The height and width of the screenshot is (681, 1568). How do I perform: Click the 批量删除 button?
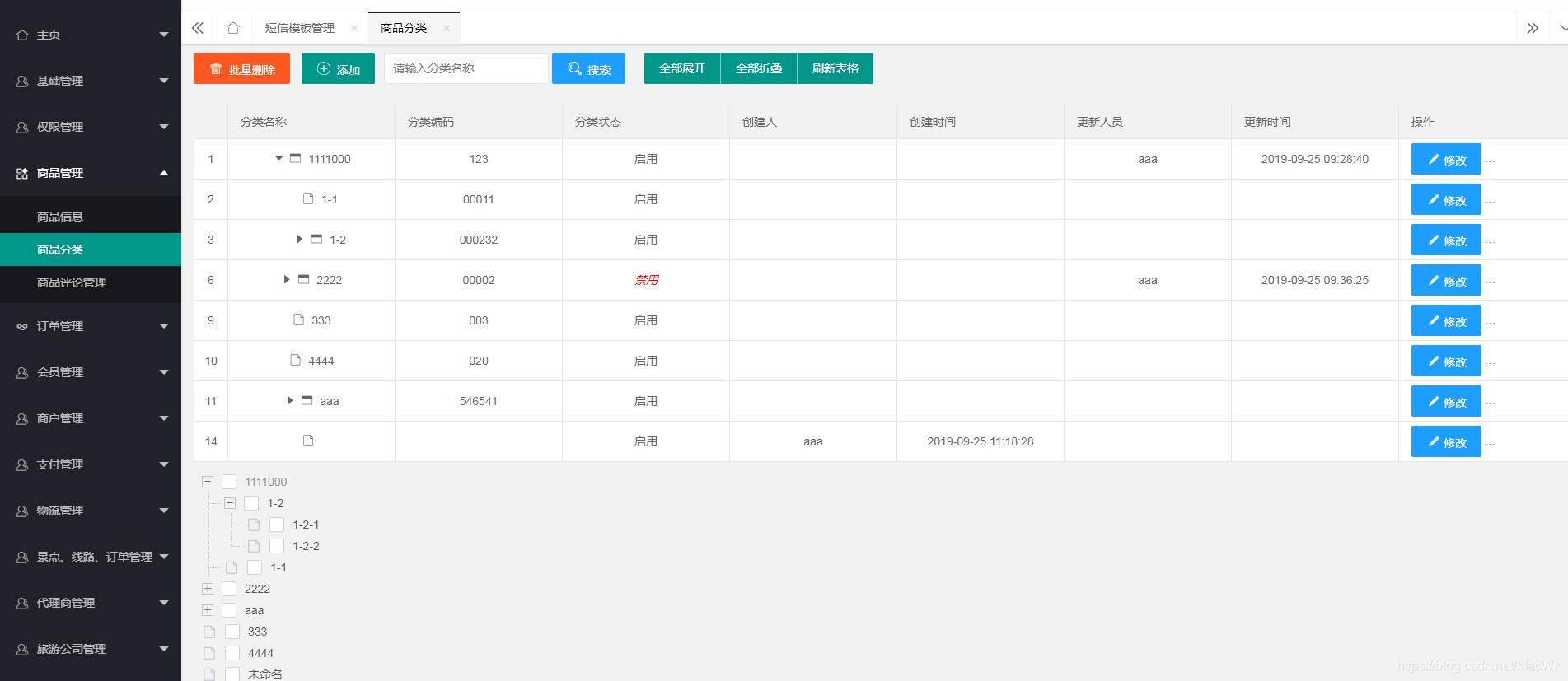tap(241, 68)
